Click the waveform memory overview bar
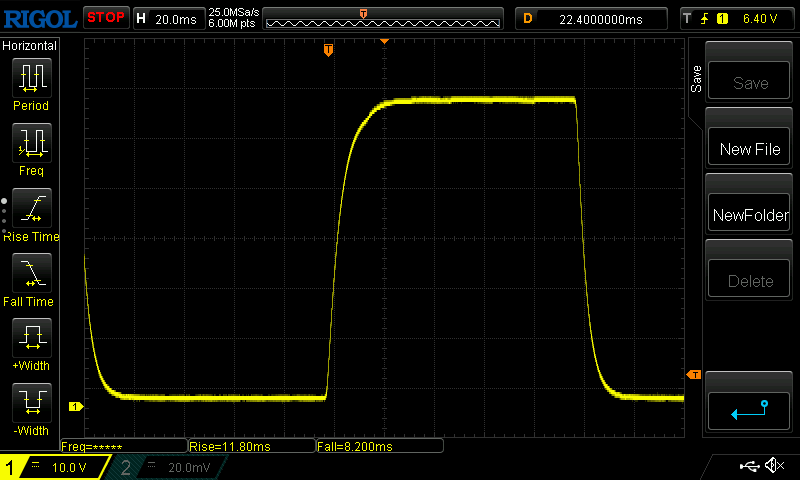The width and height of the screenshot is (800, 480). 383,19
